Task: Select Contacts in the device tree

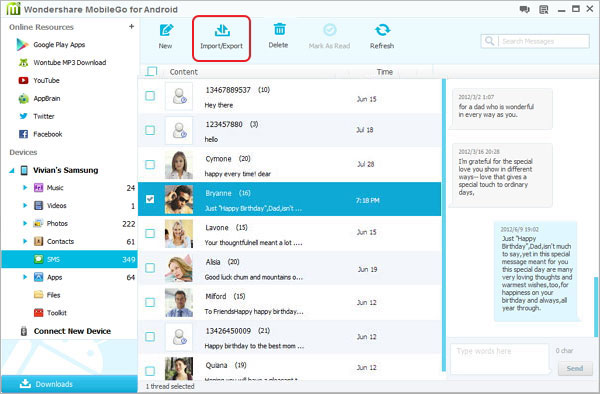Action: point(60,241)
